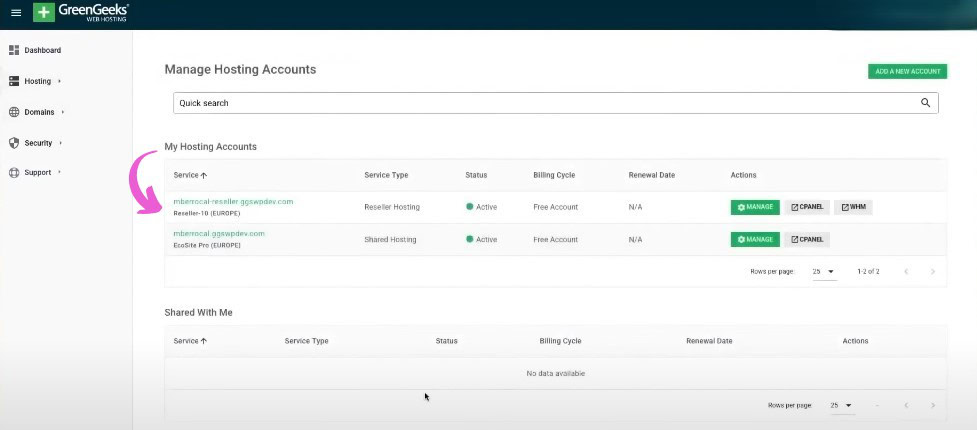This screenshot has width=977, height=430.
Task: Click Active status of the shared hosting account
Action: (482, 239)
